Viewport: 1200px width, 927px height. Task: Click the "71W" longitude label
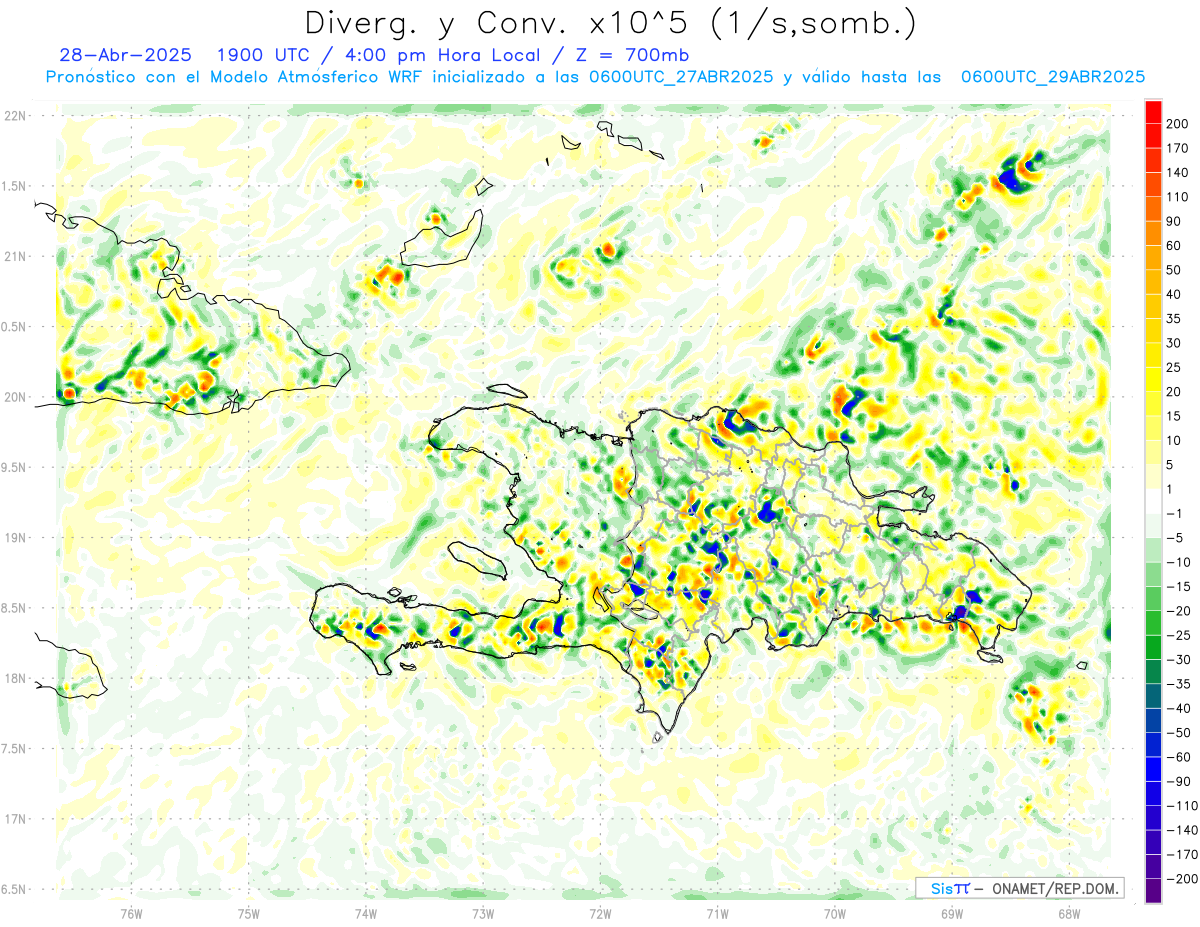coord(717,913)
